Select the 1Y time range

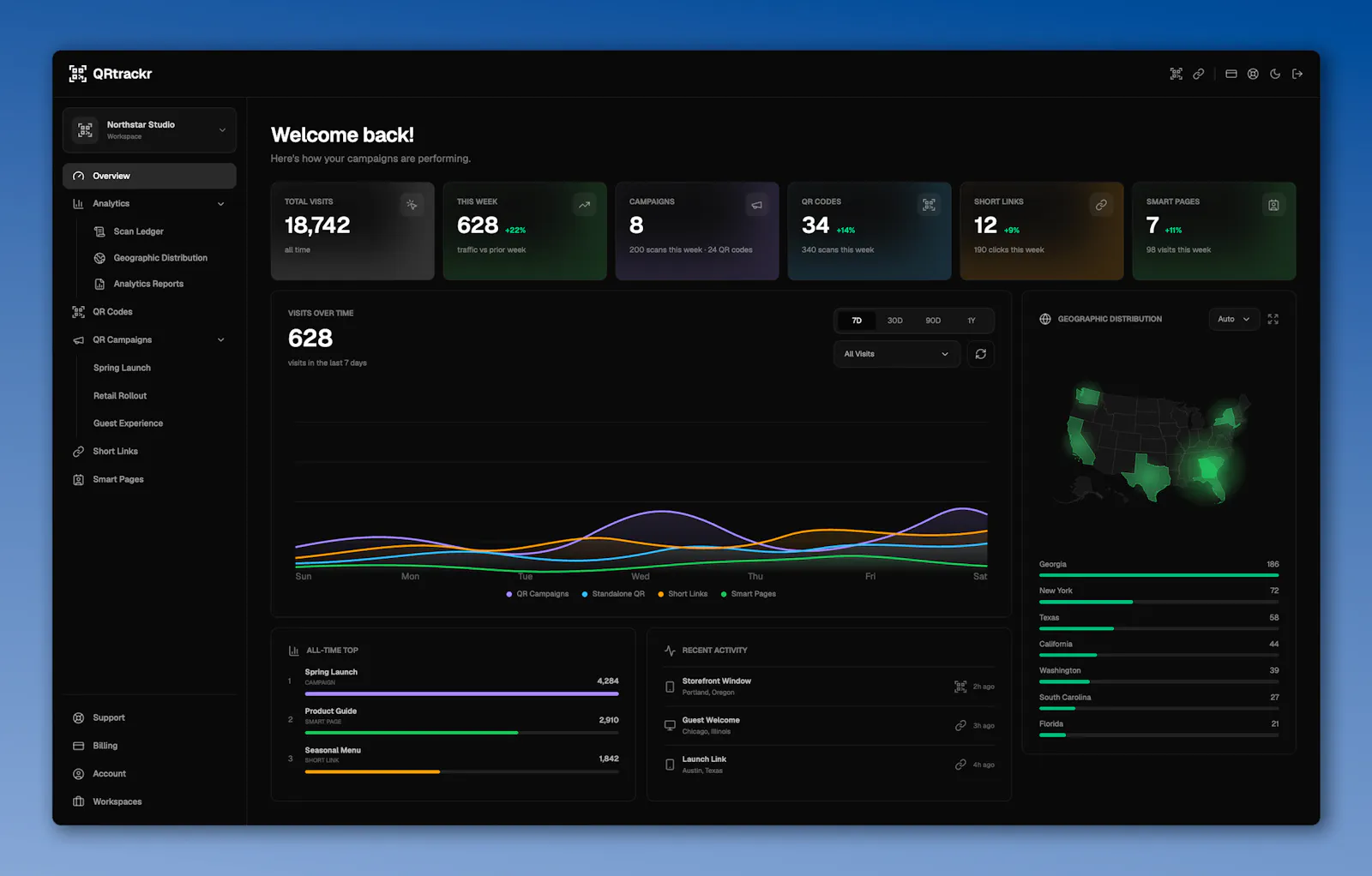(x=972, y=321)
